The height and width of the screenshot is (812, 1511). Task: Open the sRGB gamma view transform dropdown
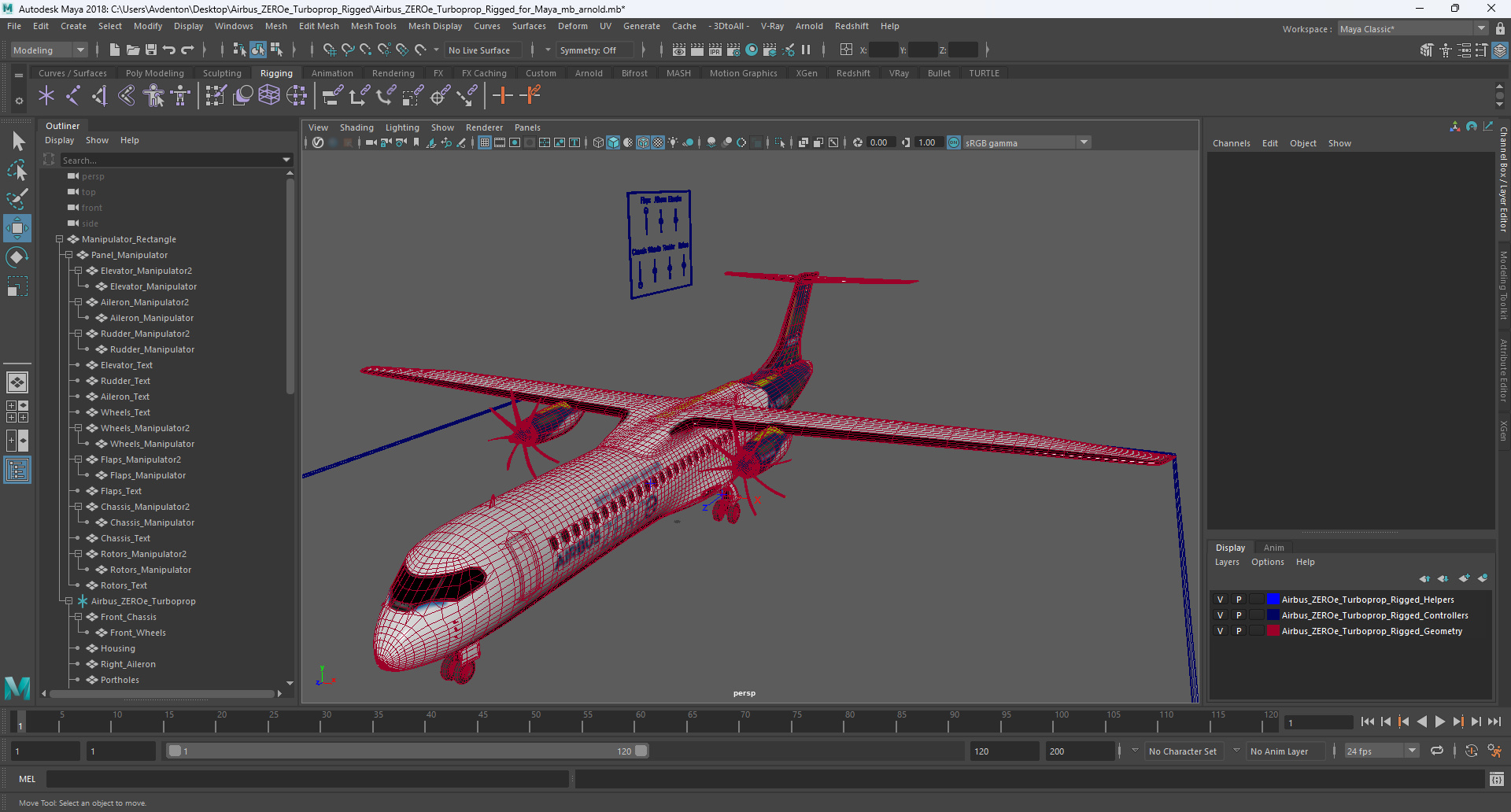click(x=1027, y=142)
